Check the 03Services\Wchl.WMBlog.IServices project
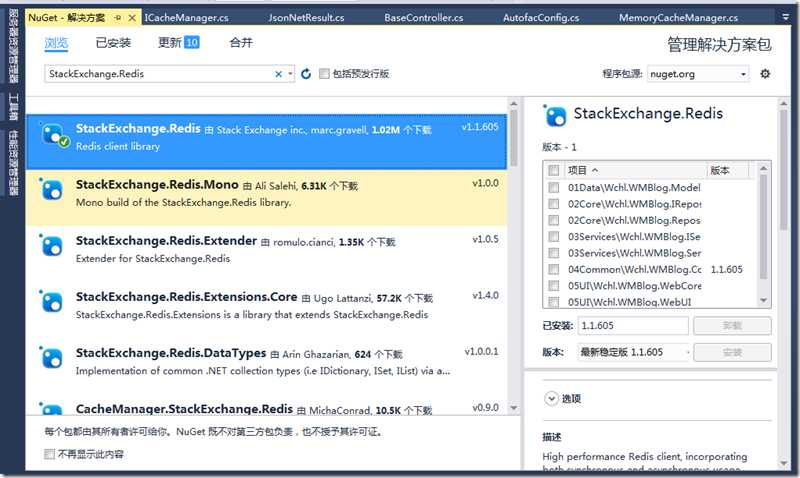Image resolution: width=800 pixels, height=478 pixels. click(x=554, y=237)
